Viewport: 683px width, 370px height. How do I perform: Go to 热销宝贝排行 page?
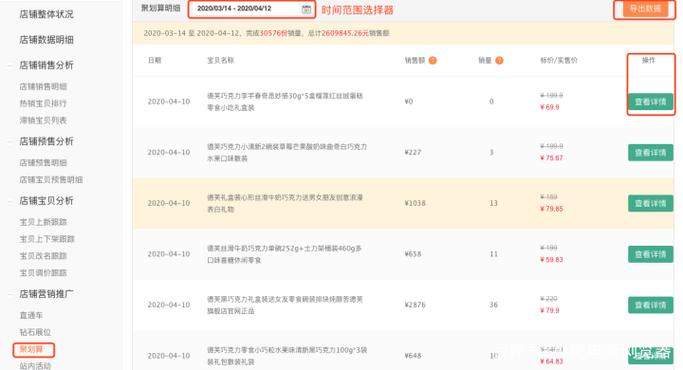(x=43, y=103)
